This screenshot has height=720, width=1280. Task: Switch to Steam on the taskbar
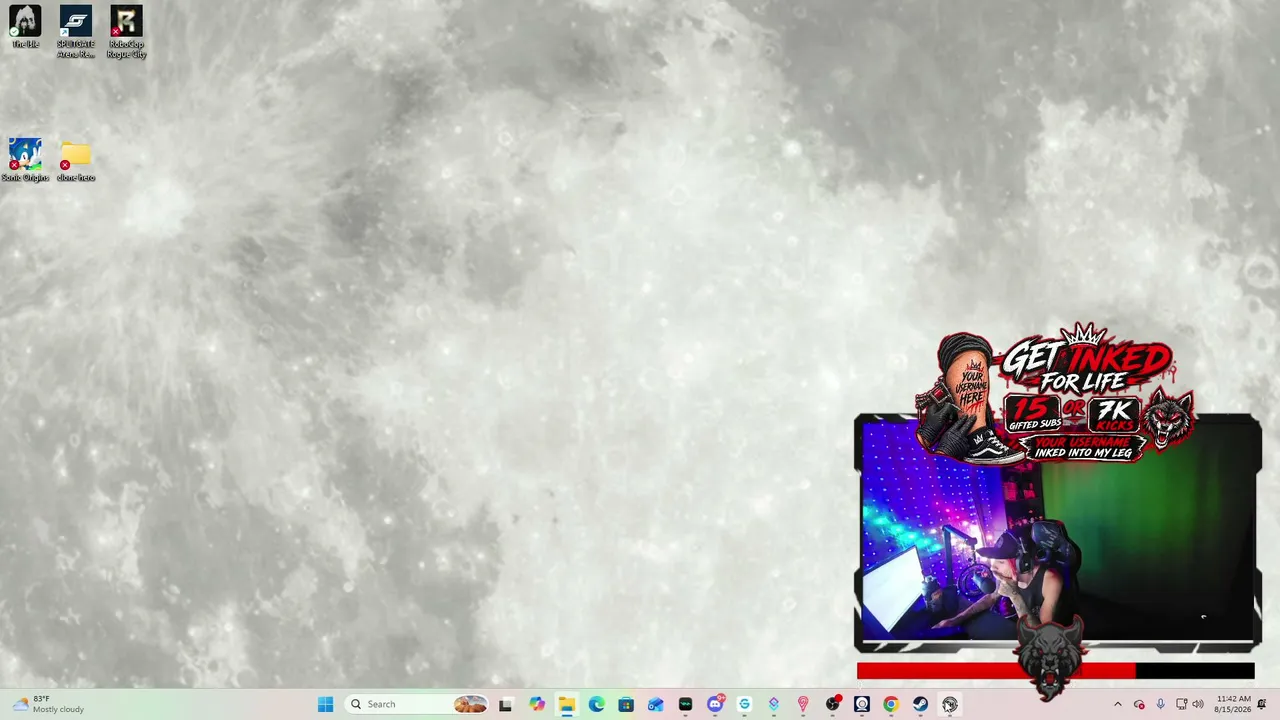[x=921, y=704]
